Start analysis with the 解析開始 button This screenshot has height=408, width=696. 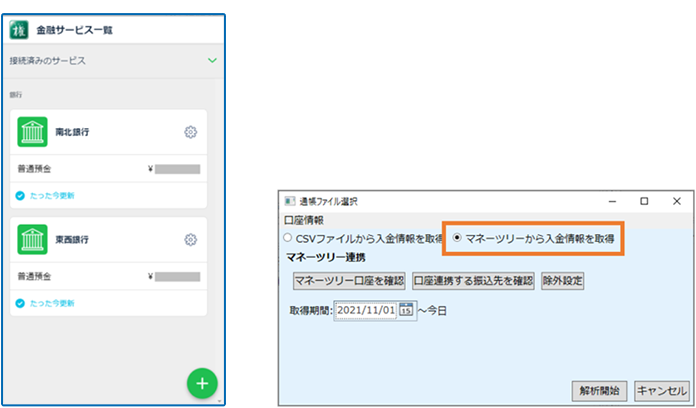[x=600, y=391]
